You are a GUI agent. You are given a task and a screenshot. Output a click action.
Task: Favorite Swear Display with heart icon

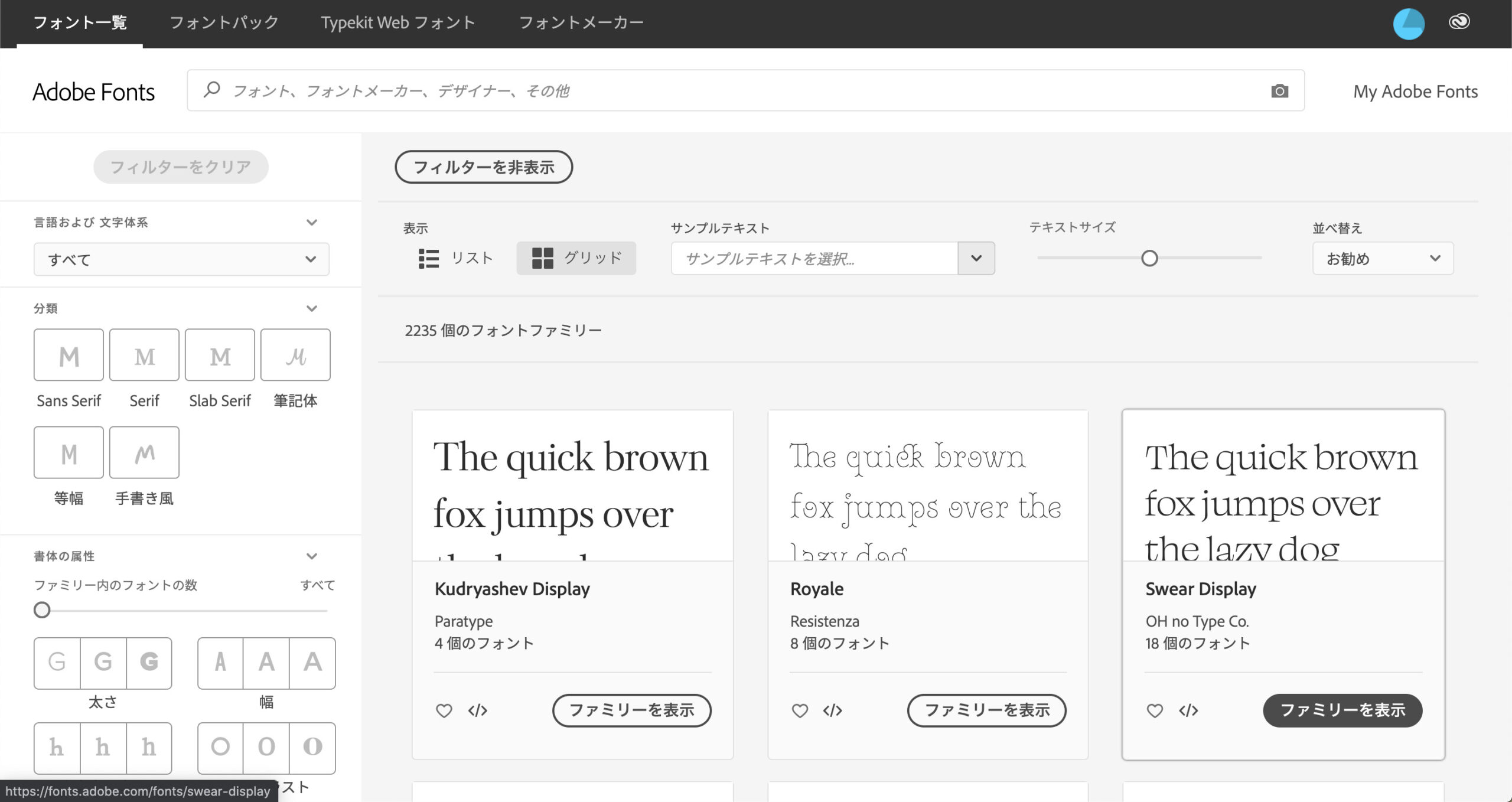tap(1155, 710)
